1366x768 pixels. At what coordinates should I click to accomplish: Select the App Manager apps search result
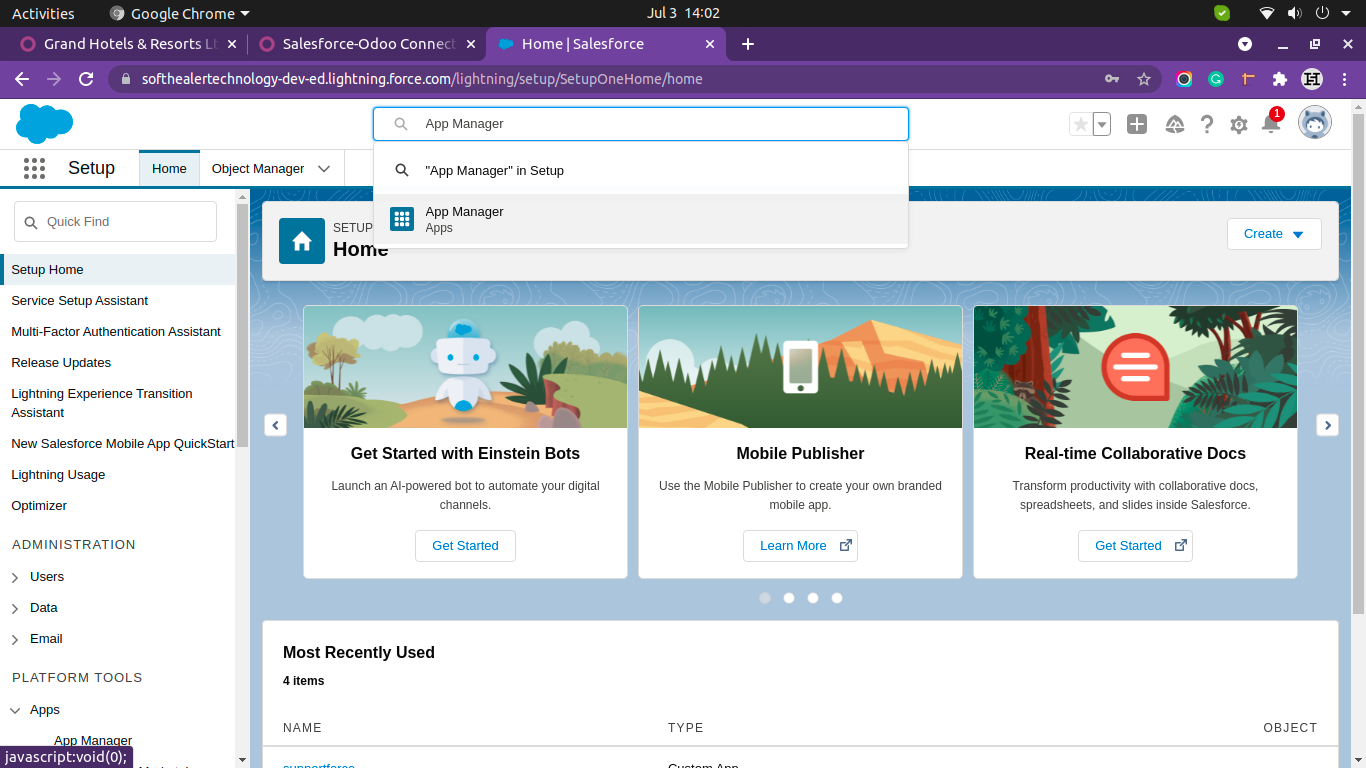point(641,219)
